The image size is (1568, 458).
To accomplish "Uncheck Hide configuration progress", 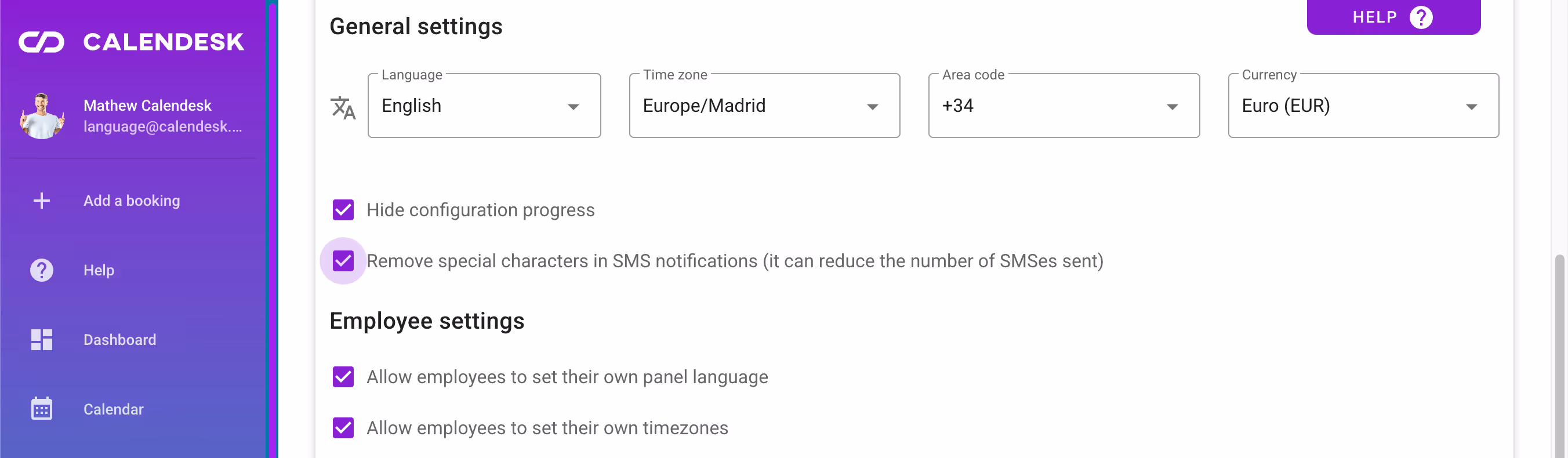I will click(343, 210).
